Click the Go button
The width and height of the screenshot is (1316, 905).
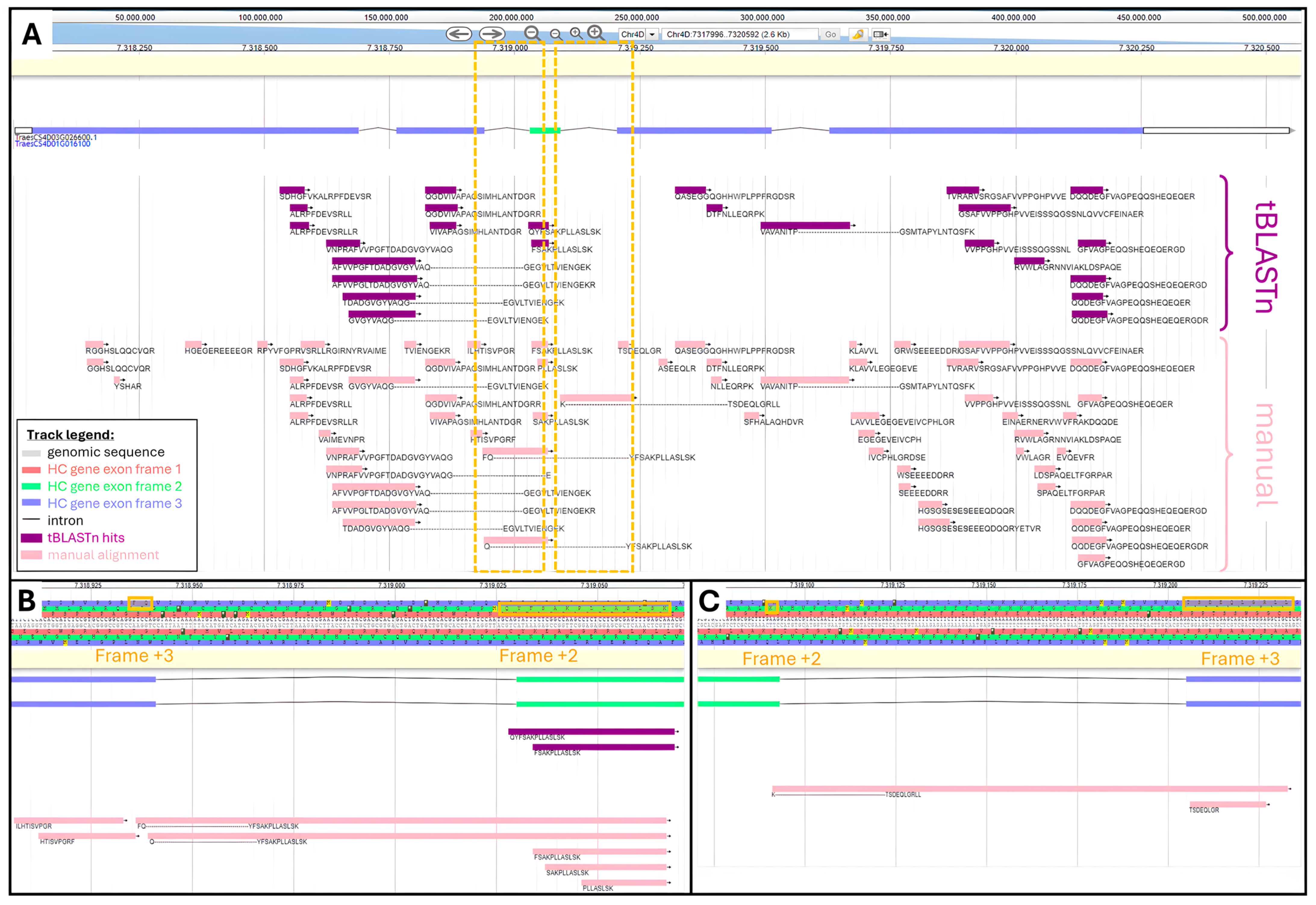coord(830,35)
